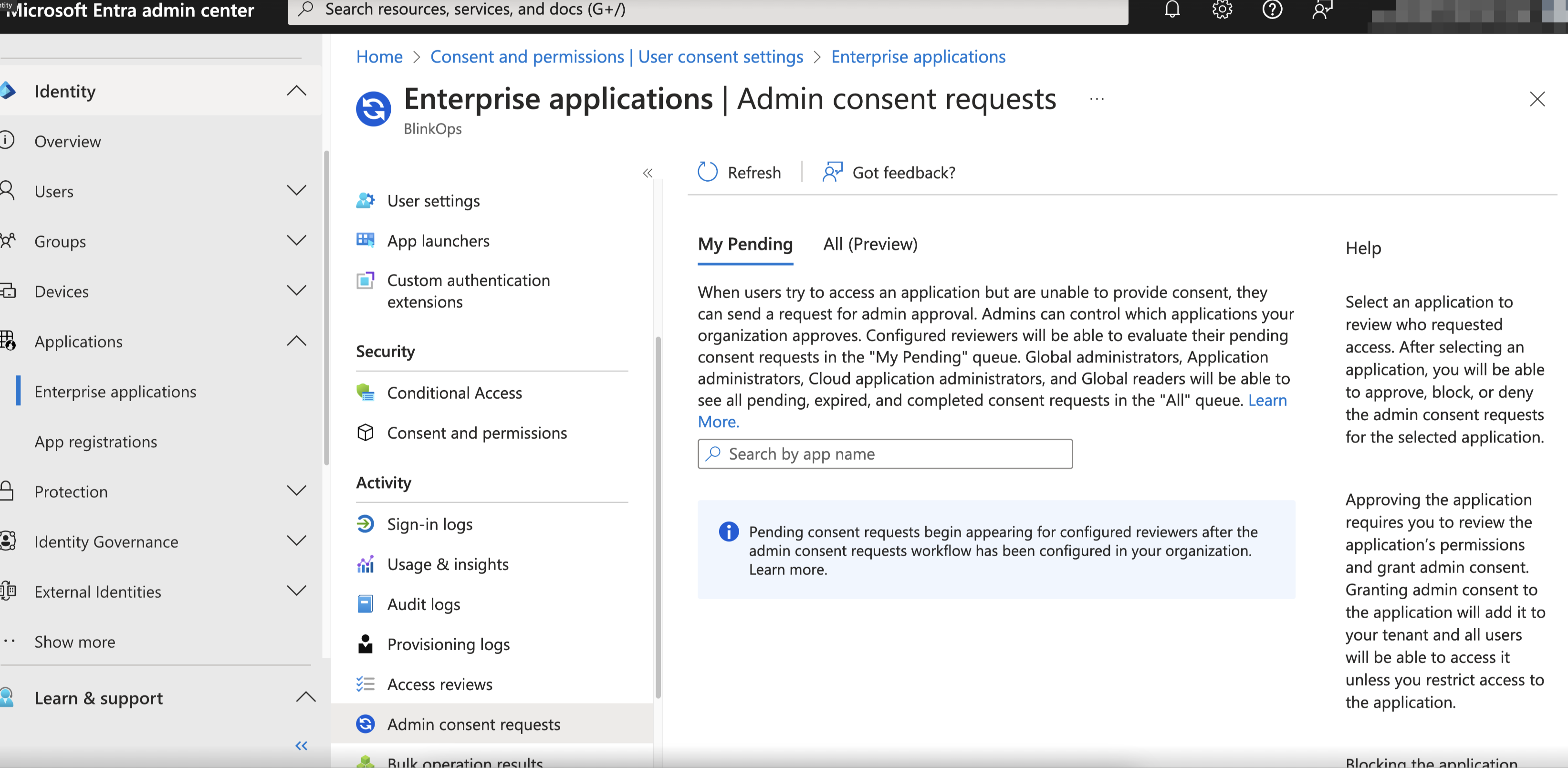Click the Admin consent requests icon
The image size is (1568, 768).
366,724
